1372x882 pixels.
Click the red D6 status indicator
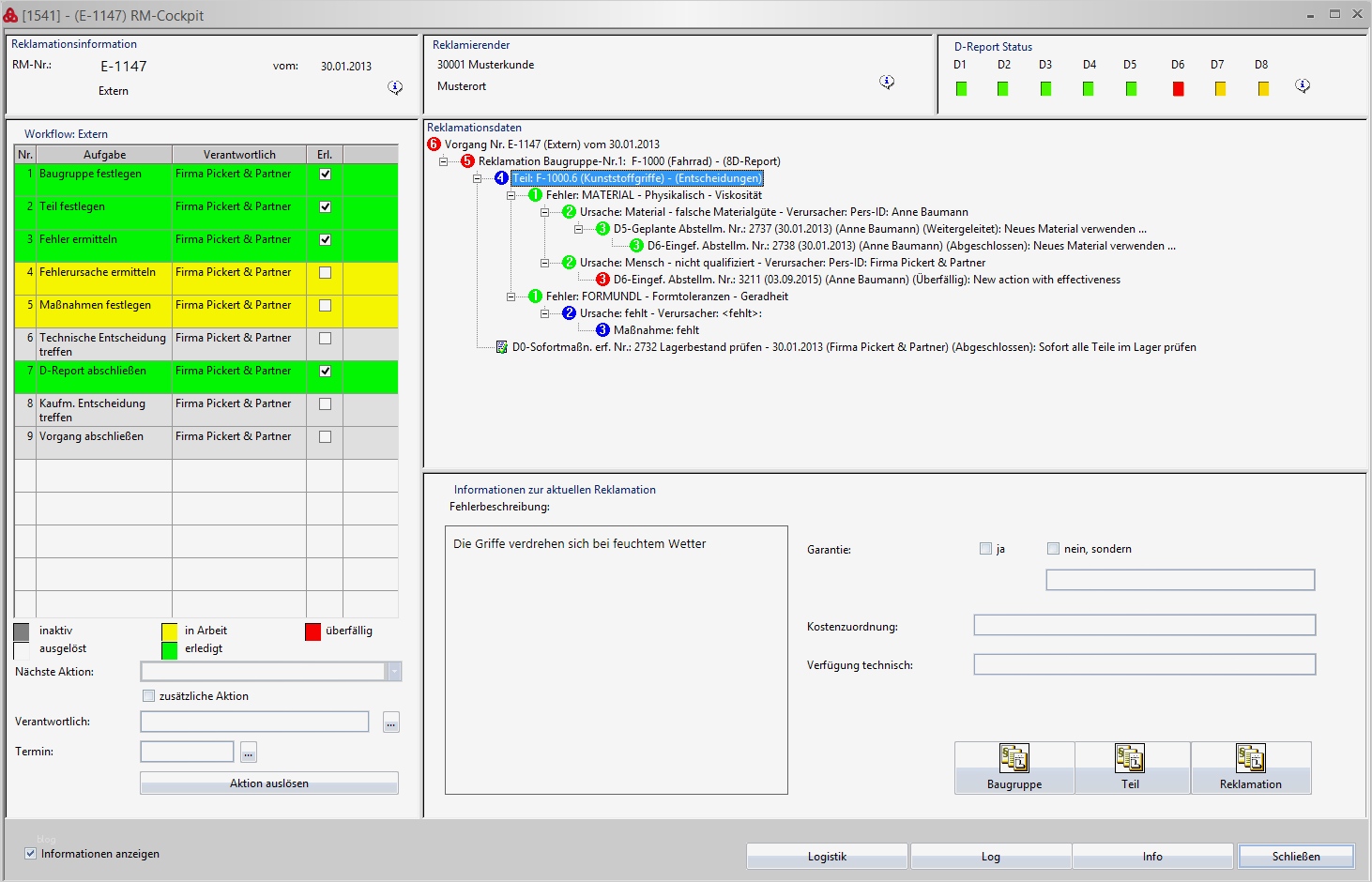pyautogui.click(x=1178, y=89)
